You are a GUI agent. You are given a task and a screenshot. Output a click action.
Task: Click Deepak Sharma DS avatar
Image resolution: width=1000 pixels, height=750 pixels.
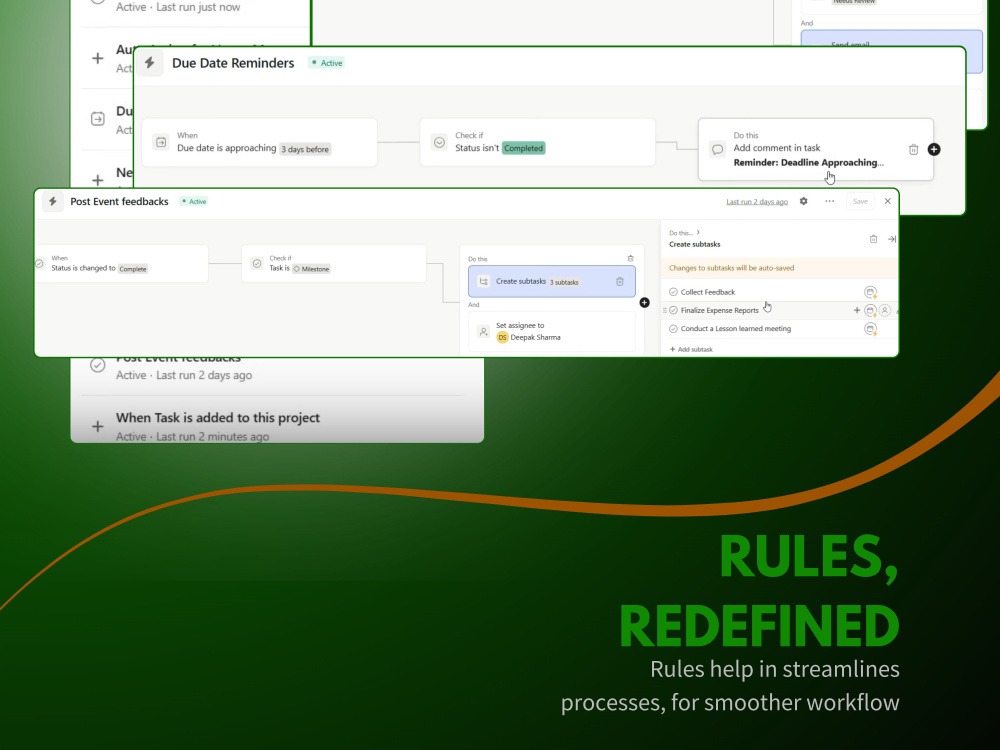tap(502, 337)
